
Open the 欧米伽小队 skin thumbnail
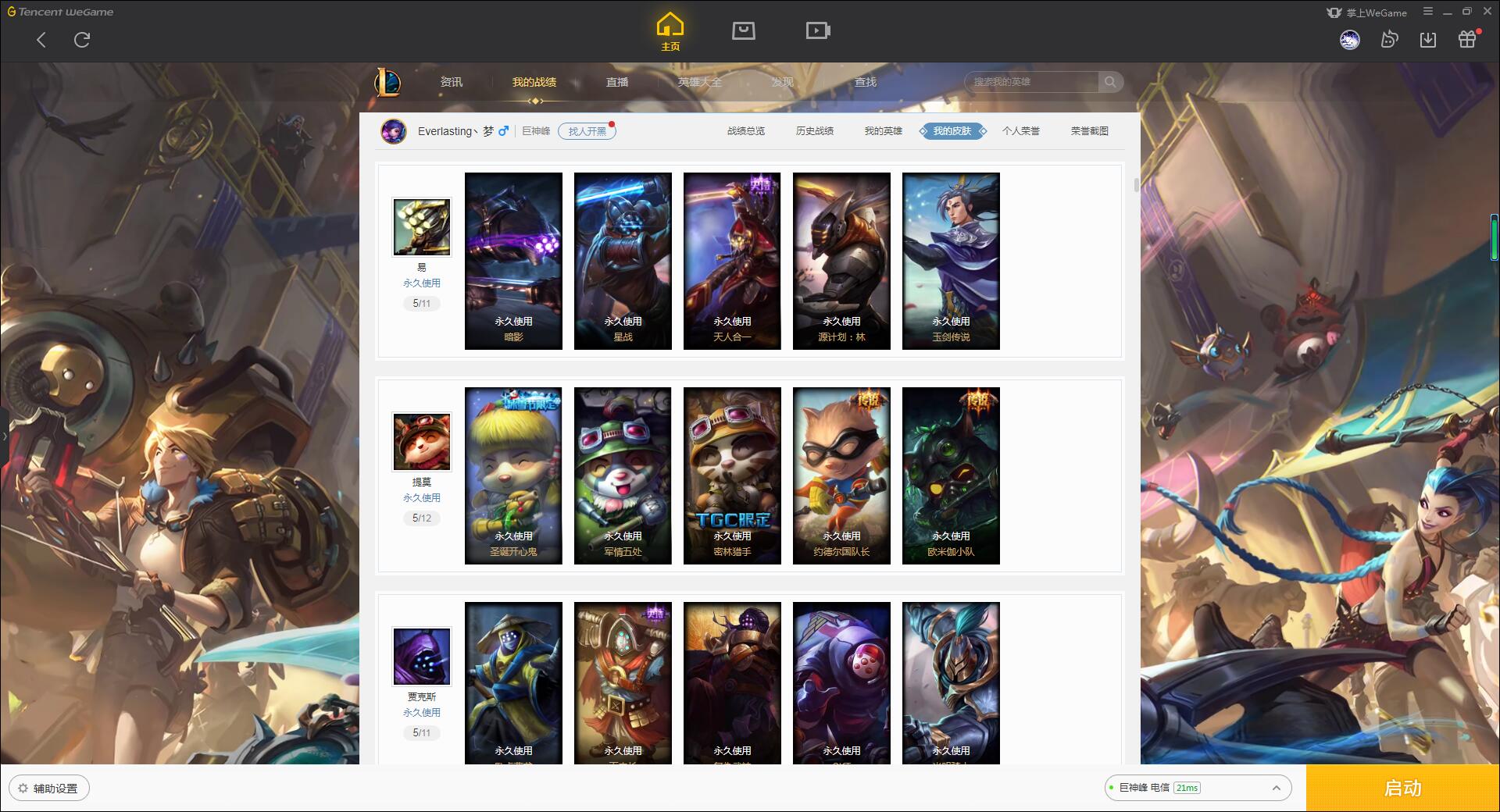tap(951, 475)
